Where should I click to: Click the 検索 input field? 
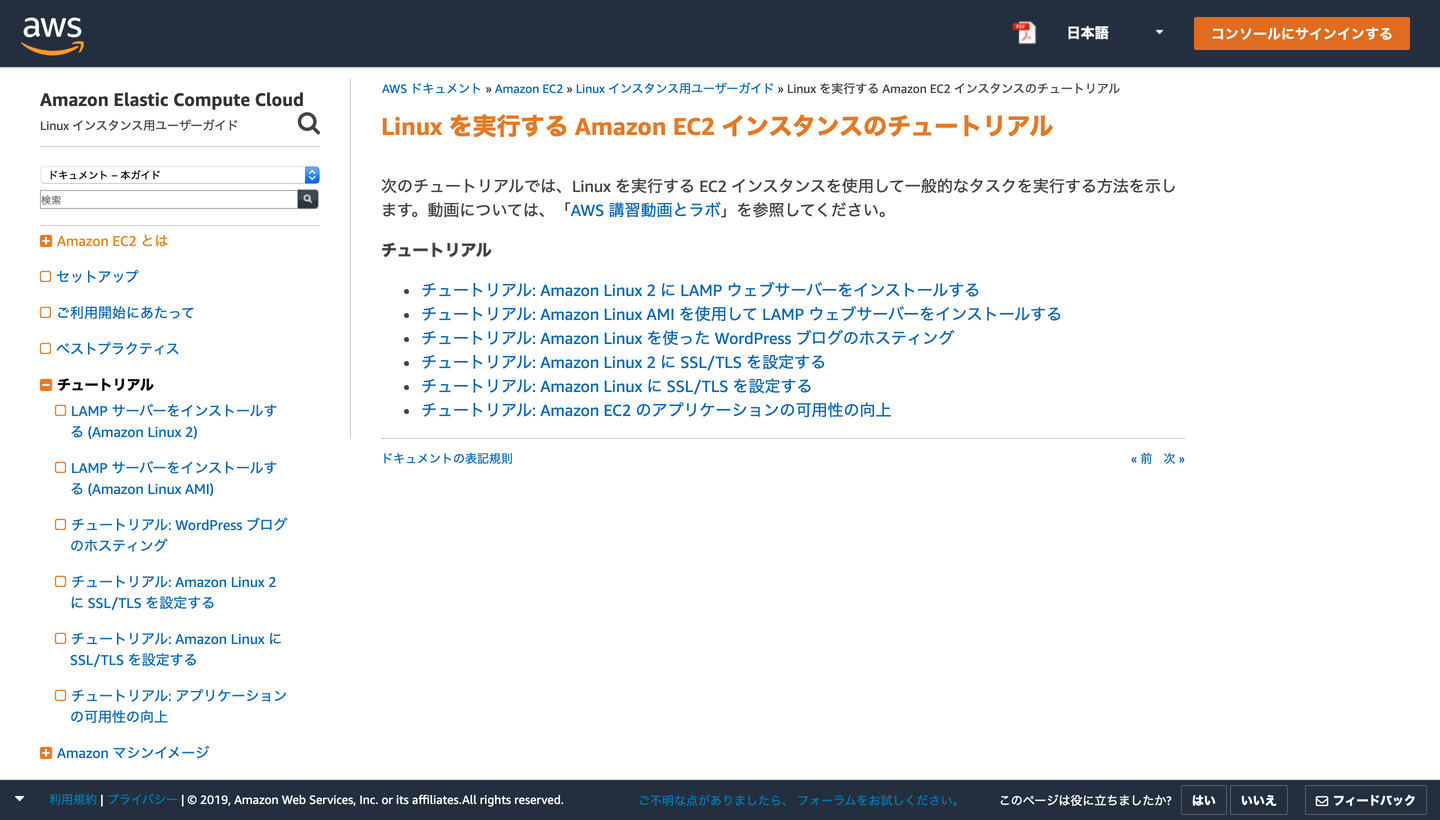(169, 199)
